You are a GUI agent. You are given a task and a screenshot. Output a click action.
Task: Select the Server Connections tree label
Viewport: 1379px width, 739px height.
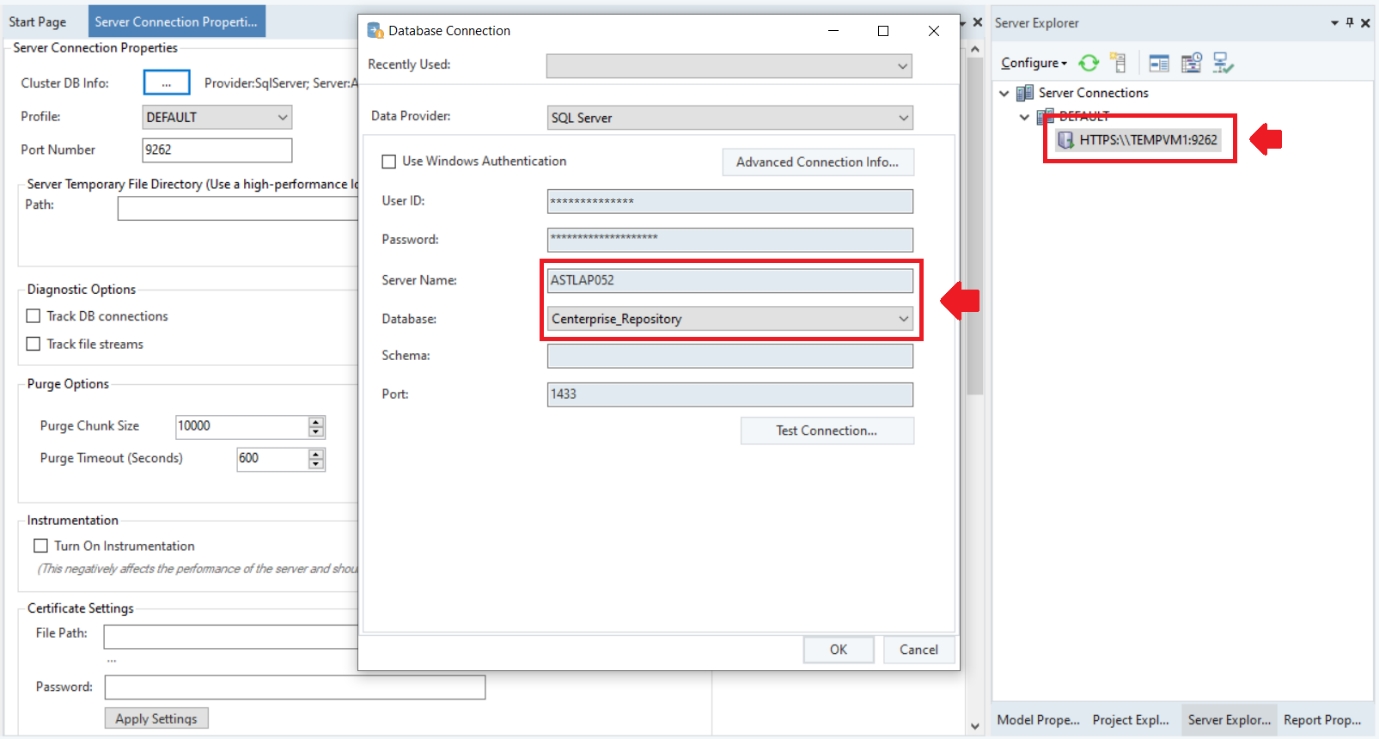pyautogui.click(x=1093, y=93)
